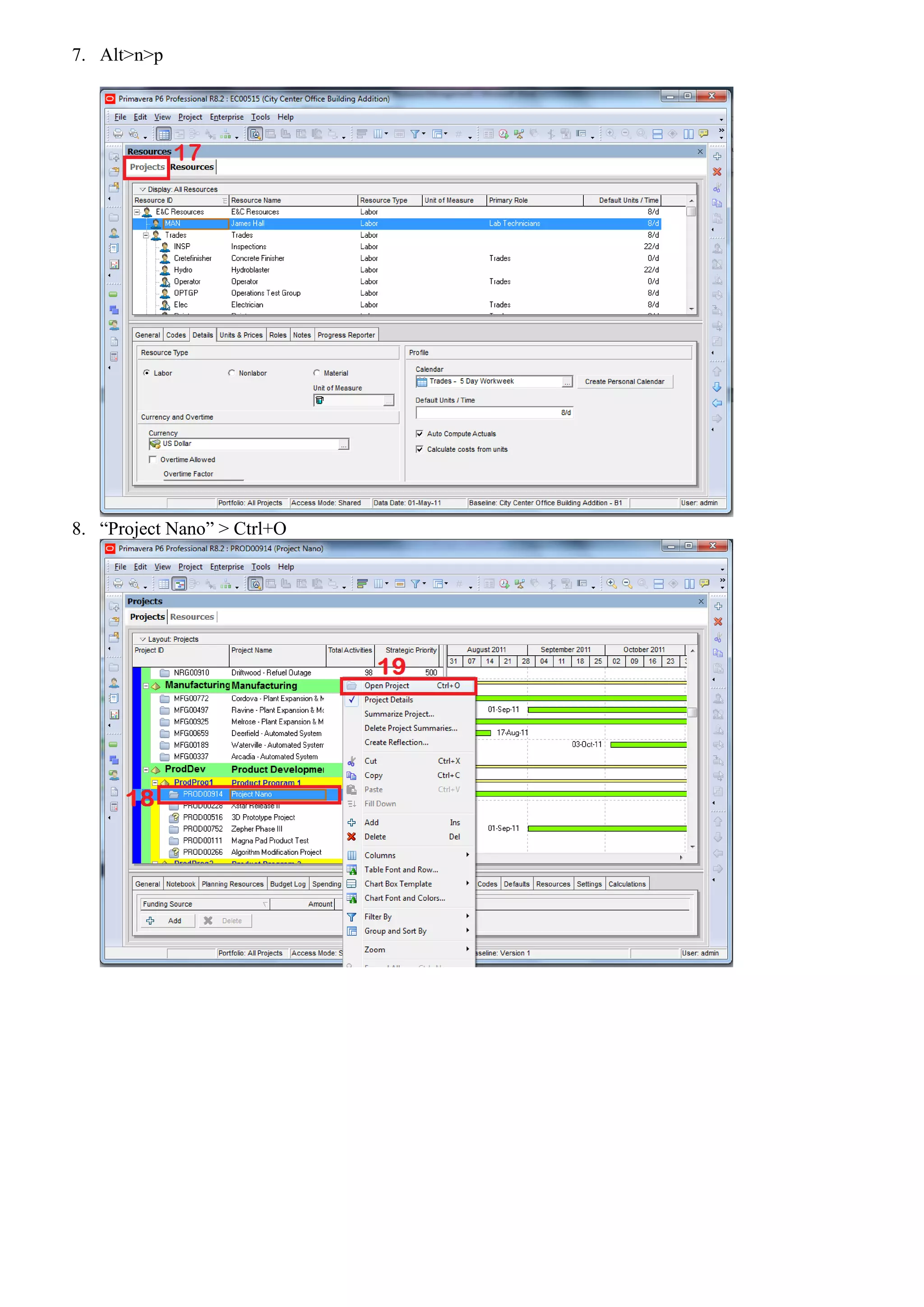Open the Display: All Resources options arrow
The height and width of the screenshot is (1307, 924).
pos(143,189)
